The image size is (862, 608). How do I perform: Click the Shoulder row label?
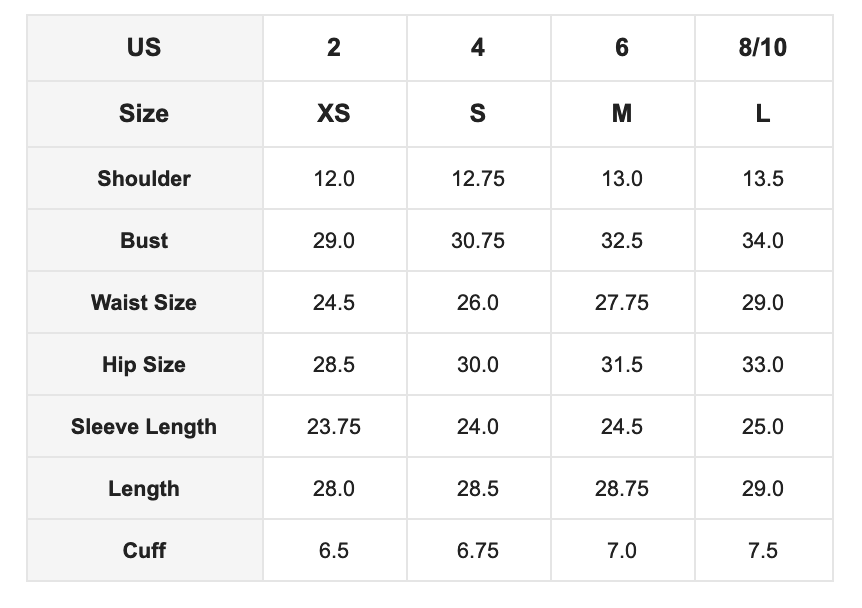pyautogui.click(x=144, y=178)
